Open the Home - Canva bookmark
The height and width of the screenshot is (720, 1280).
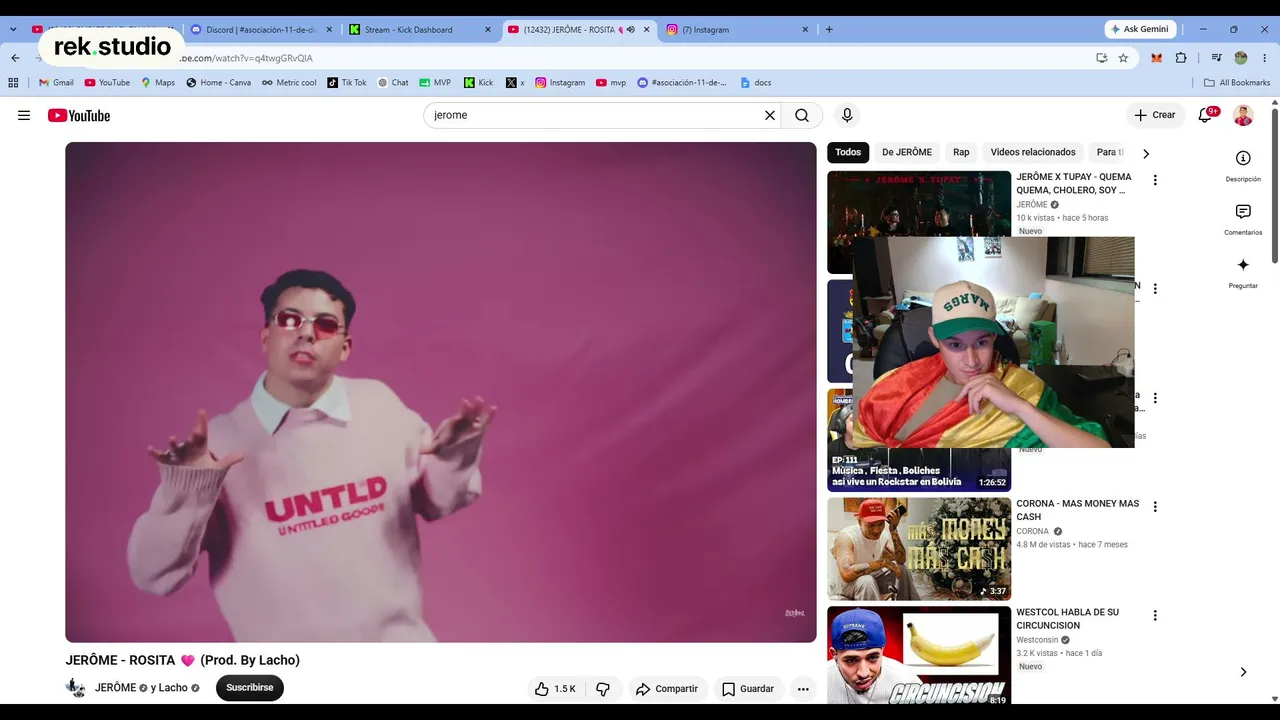(219, 83)
